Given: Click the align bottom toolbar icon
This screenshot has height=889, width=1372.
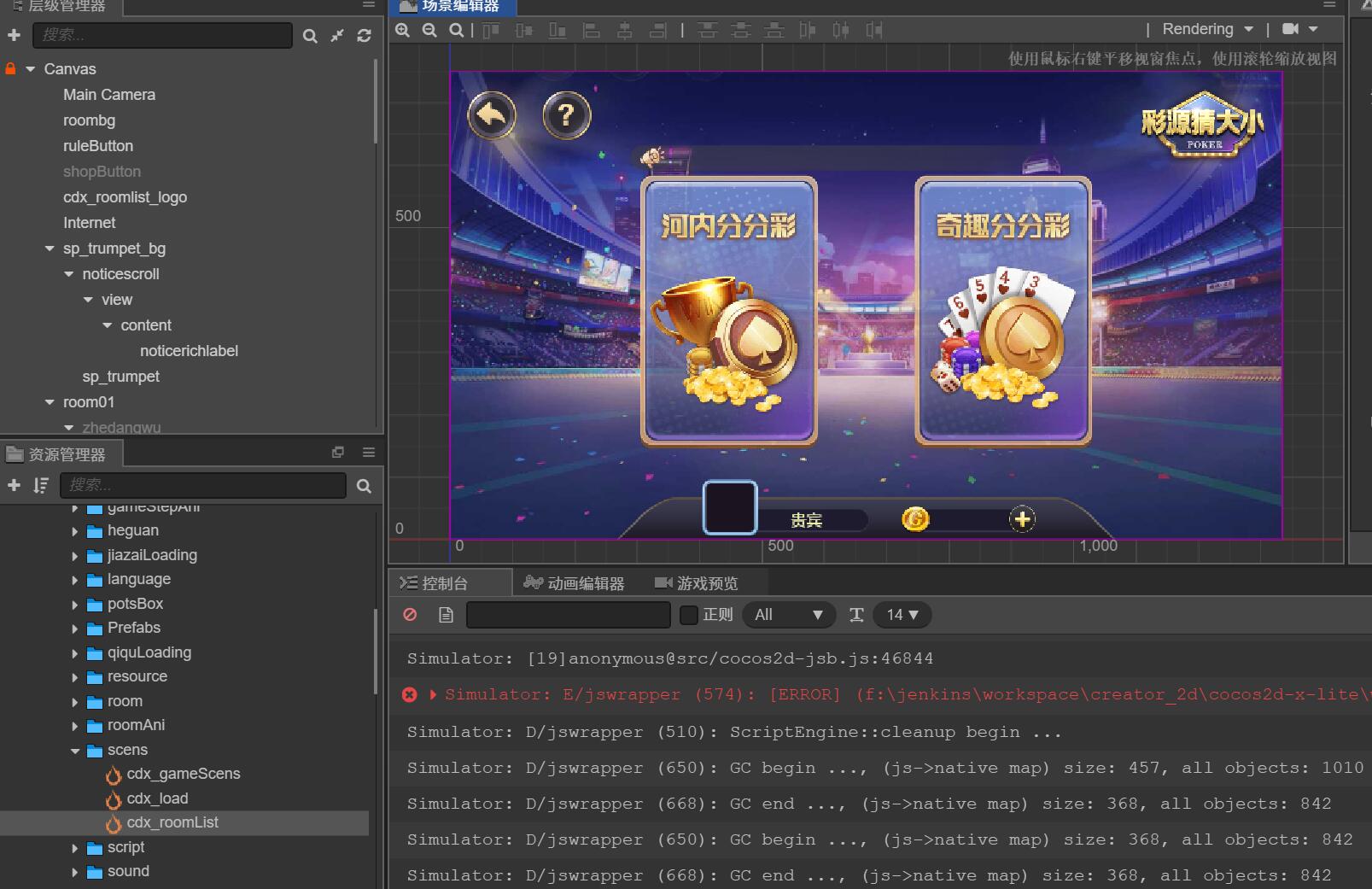Looking at the screenshot, I should pyautogui.click(x=558, y=30).
